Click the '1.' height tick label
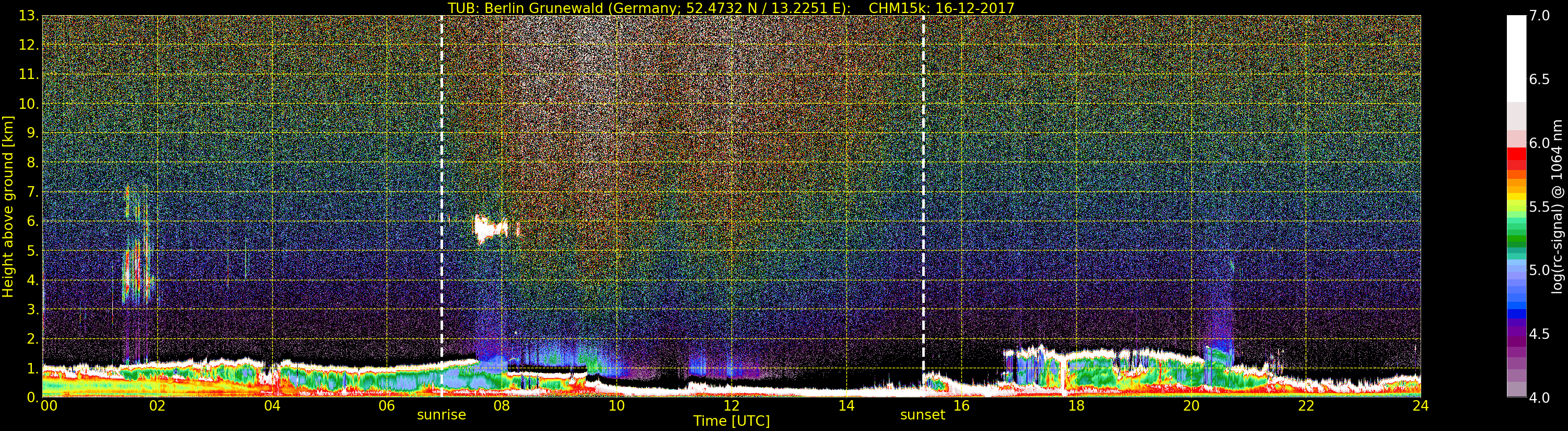This screenshot has width=1568, height=431. [32, 368]
